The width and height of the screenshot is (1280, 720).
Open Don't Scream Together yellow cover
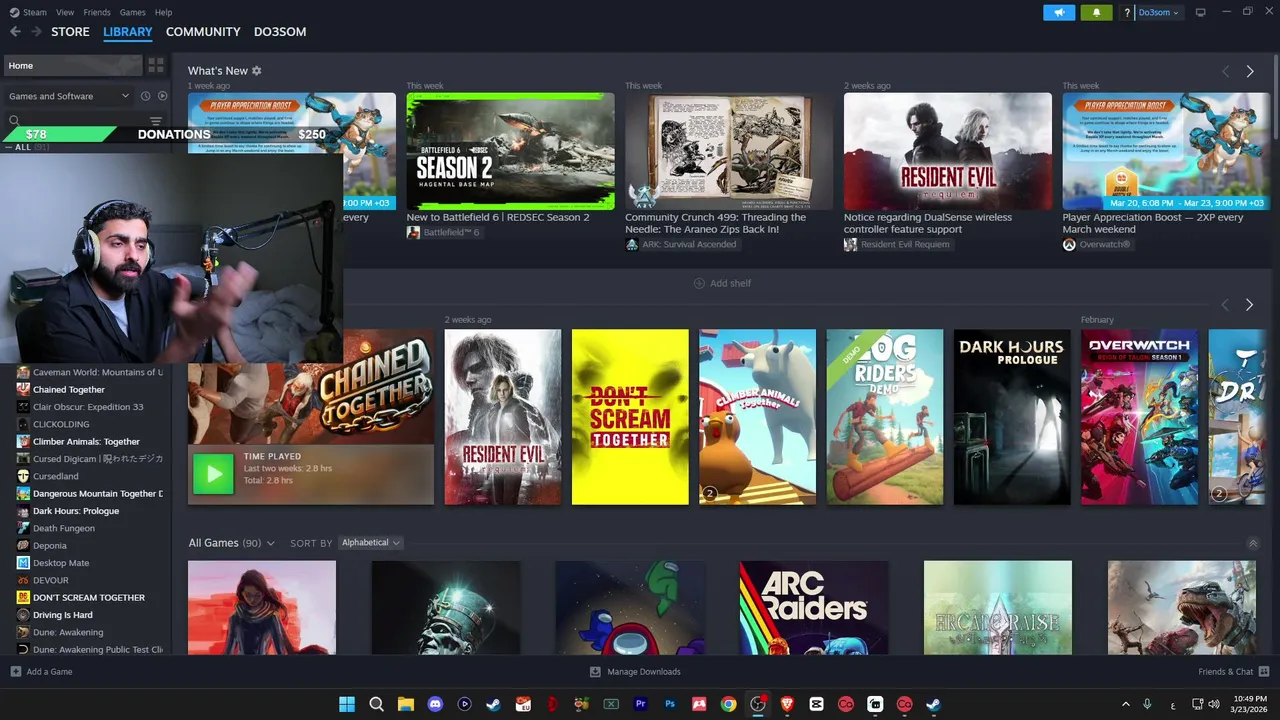(630, 417)
